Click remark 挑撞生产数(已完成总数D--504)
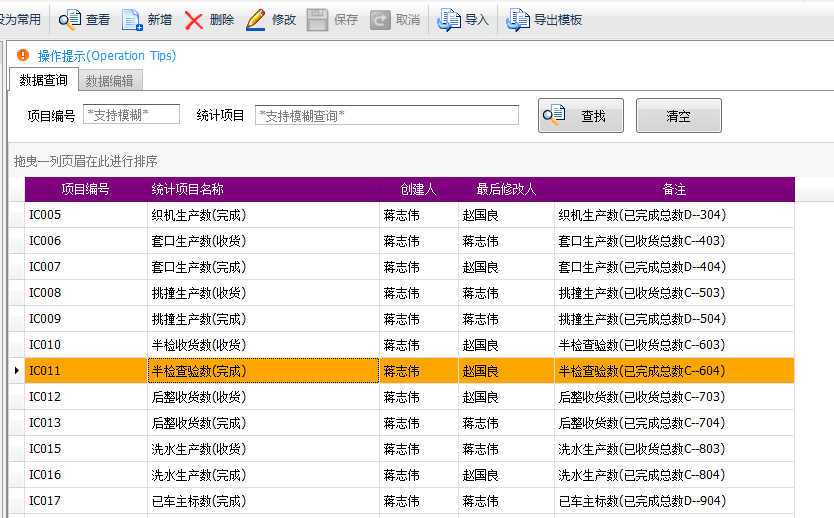This screenshot has height=518, width=834. [x=674, y=319]
